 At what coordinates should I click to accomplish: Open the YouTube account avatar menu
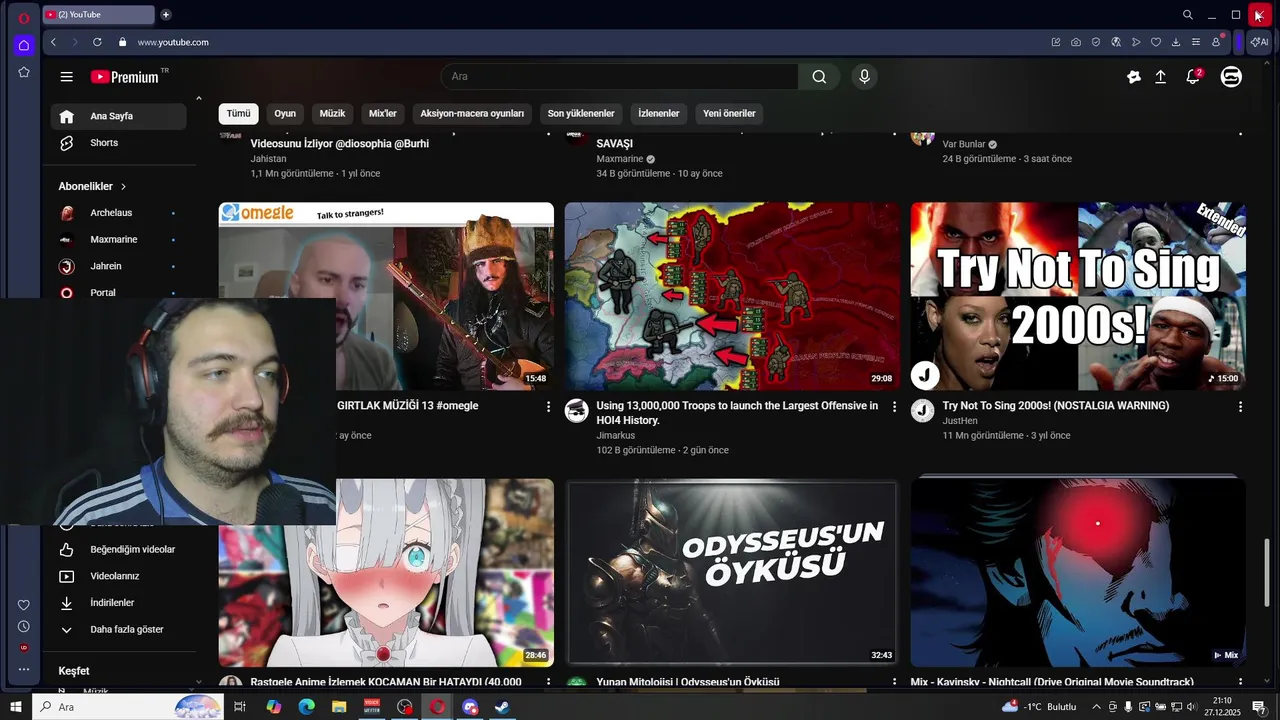(x=1231, y=77)
